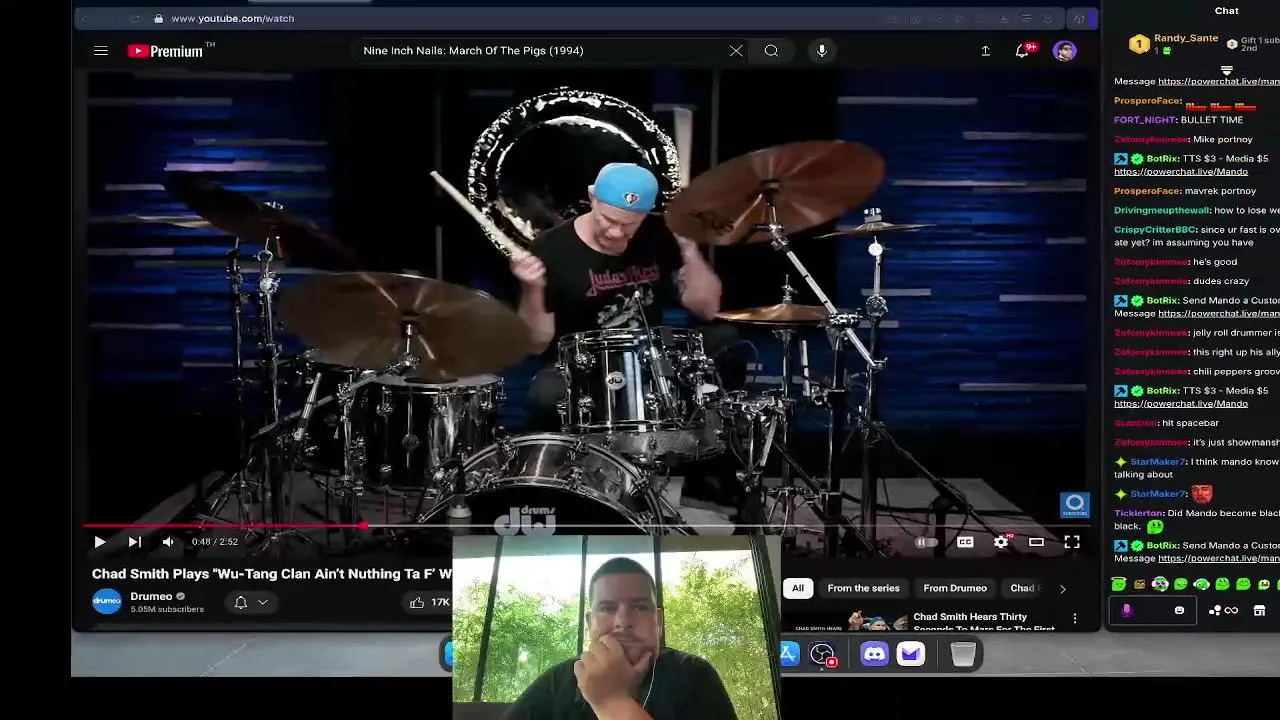The height and width of the screenshot is (720, 1280).
Task: Open video settings gear
Action: (1001, 542)
